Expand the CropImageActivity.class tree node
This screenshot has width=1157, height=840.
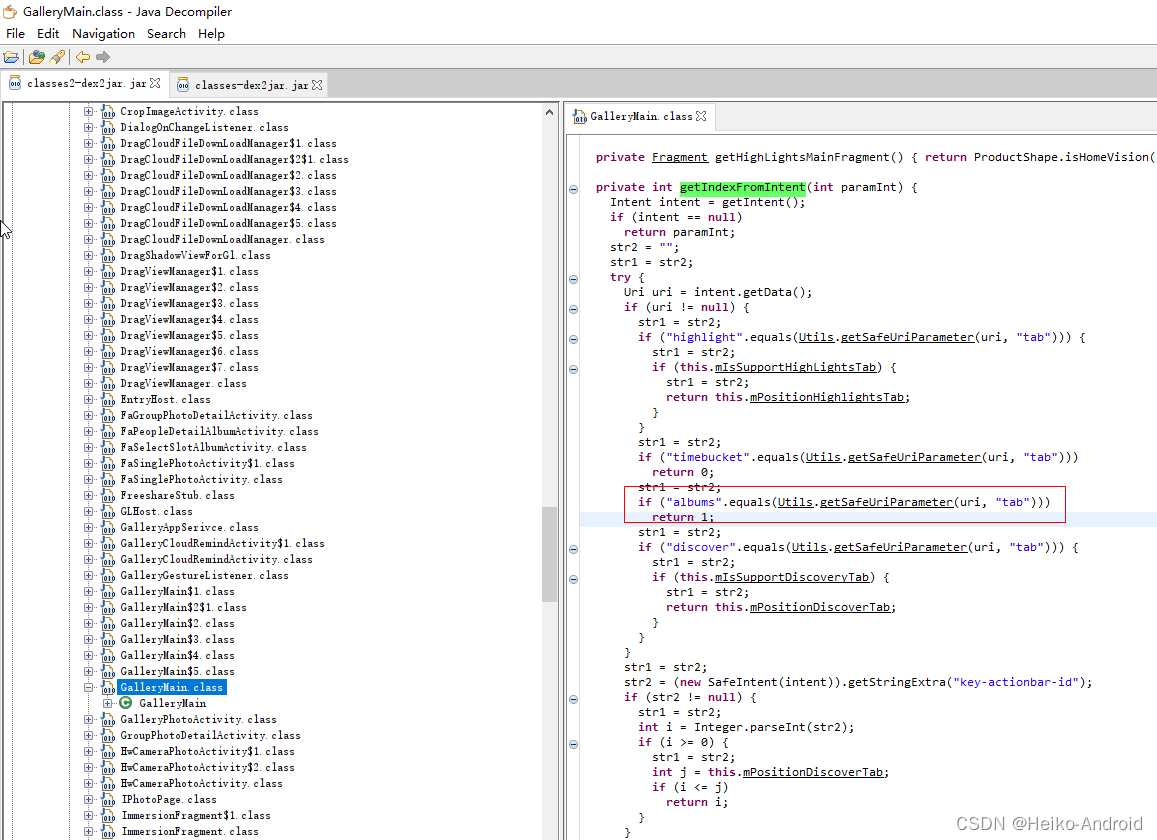(89, 112)
